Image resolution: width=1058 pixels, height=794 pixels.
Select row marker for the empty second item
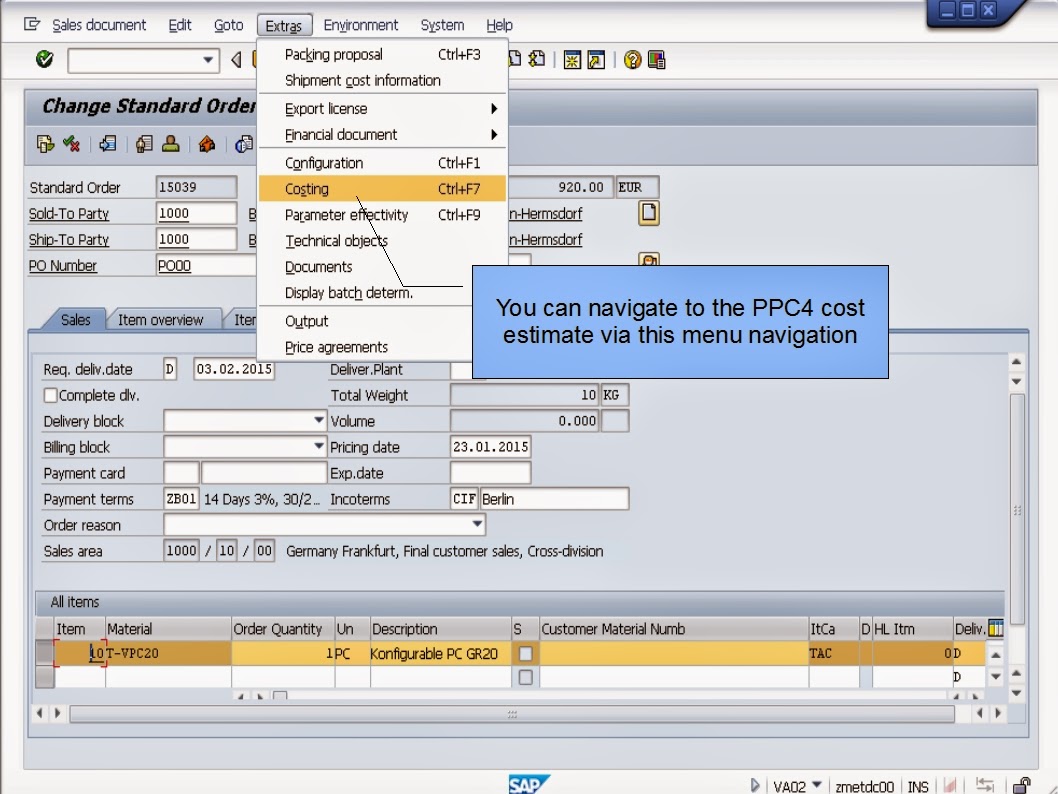click(45, 677)
